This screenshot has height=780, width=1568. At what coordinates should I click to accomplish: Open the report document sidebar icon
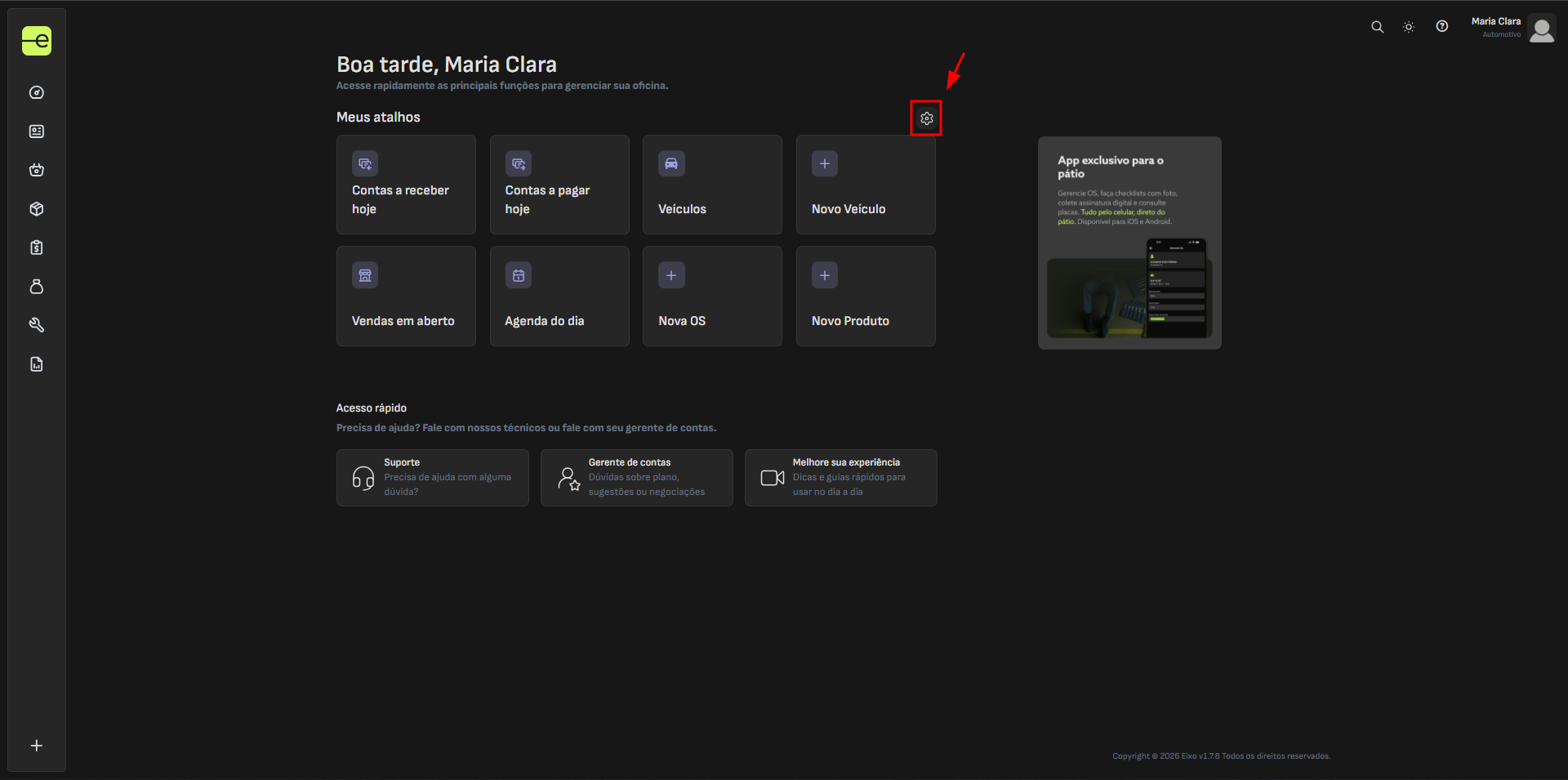click(37, 364)
